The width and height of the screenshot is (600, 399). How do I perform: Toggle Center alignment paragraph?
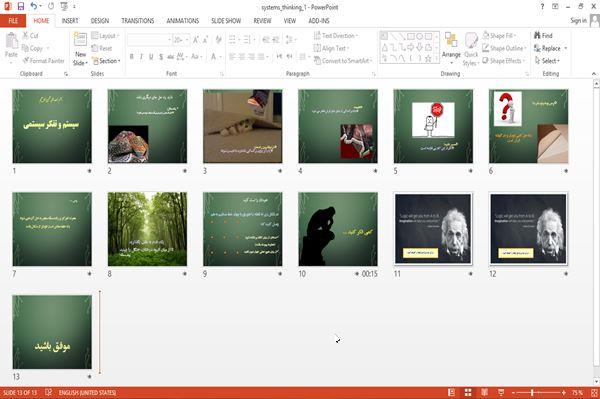pyautogui.click(x=242, y=57)
